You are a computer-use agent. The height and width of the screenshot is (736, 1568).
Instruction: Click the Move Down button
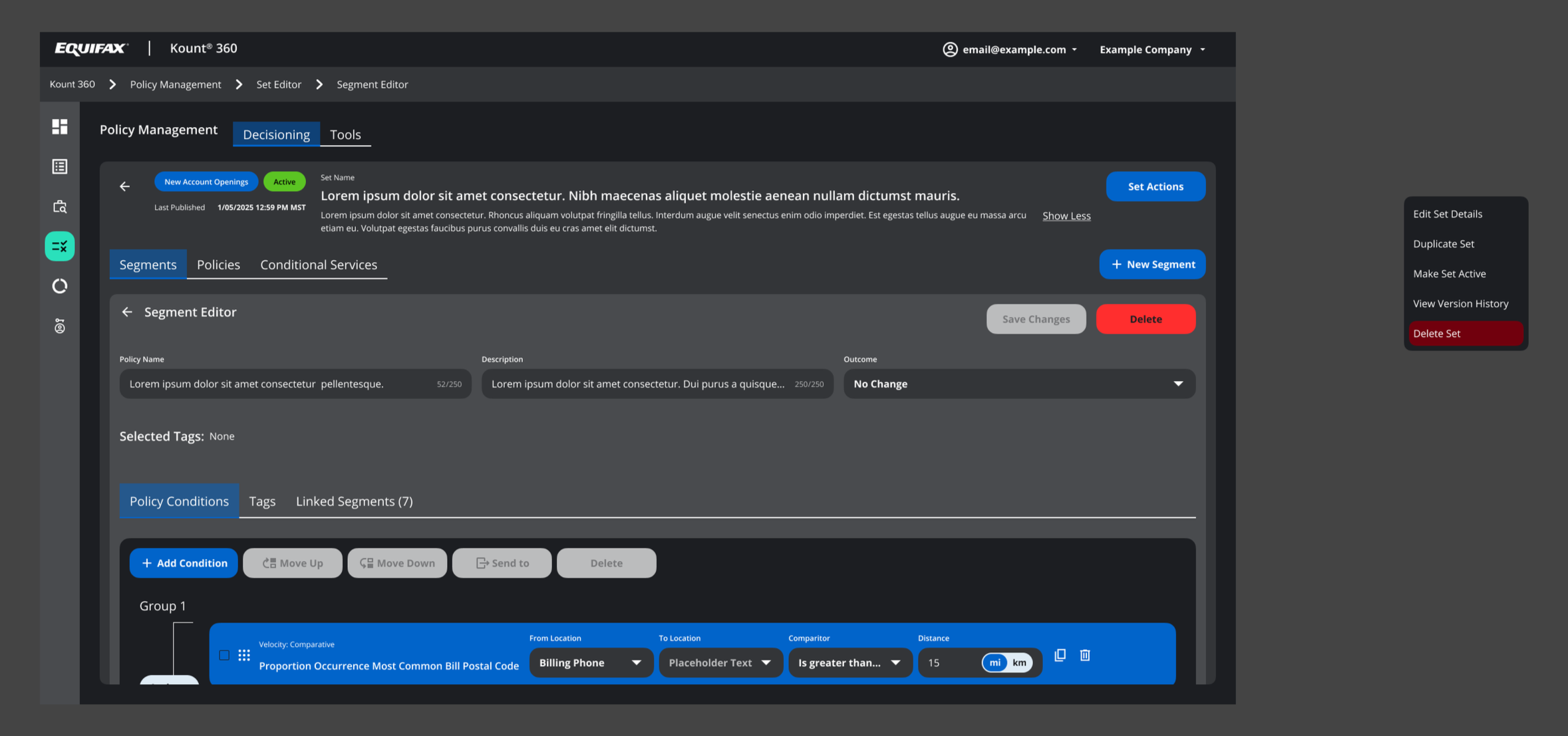(397, 563)
